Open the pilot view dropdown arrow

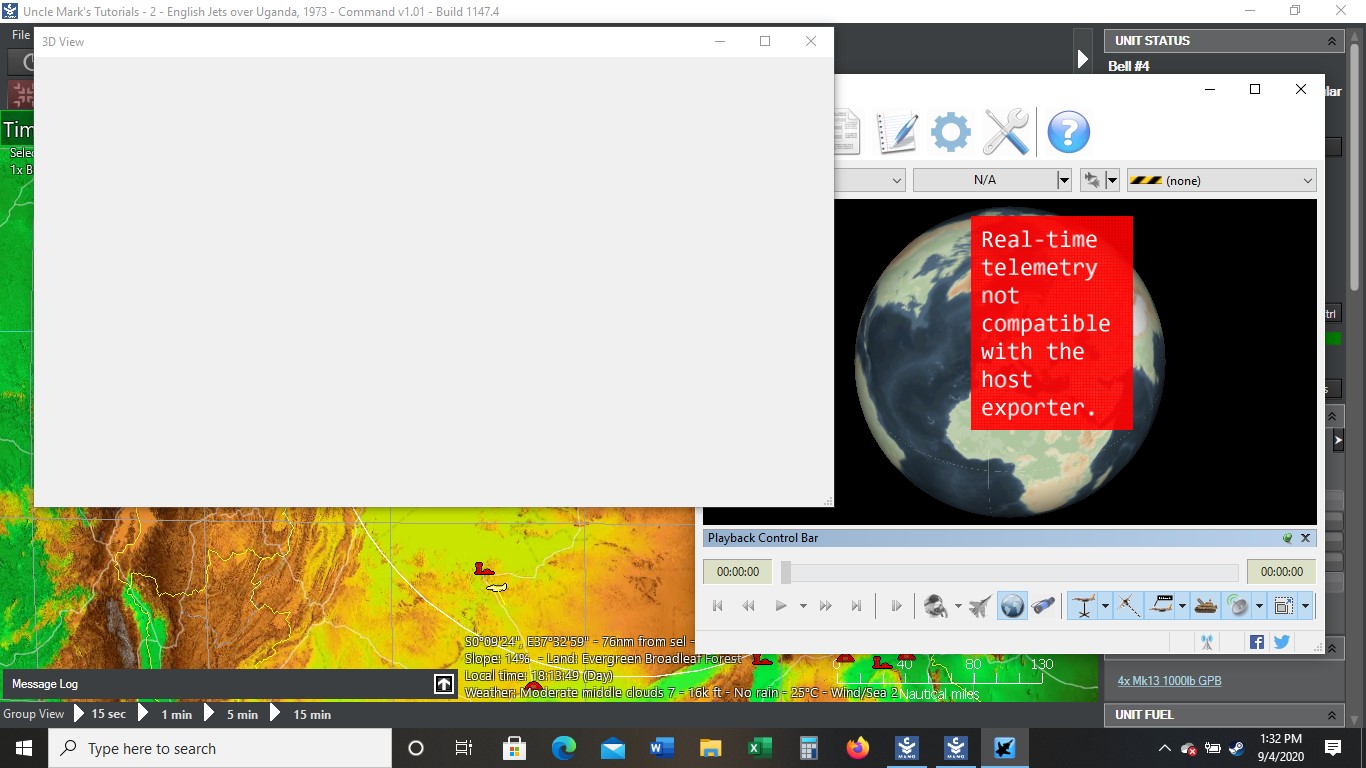957,606
